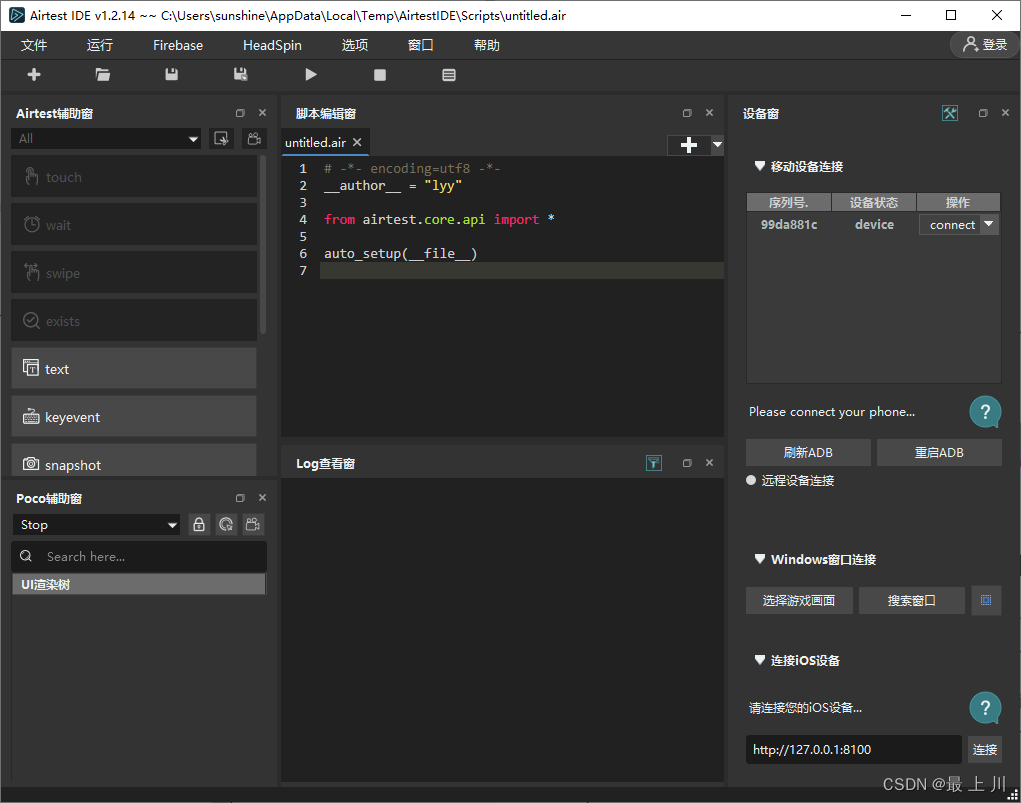Click the new script plus icon in toolbar

click(x=34, y=75)
